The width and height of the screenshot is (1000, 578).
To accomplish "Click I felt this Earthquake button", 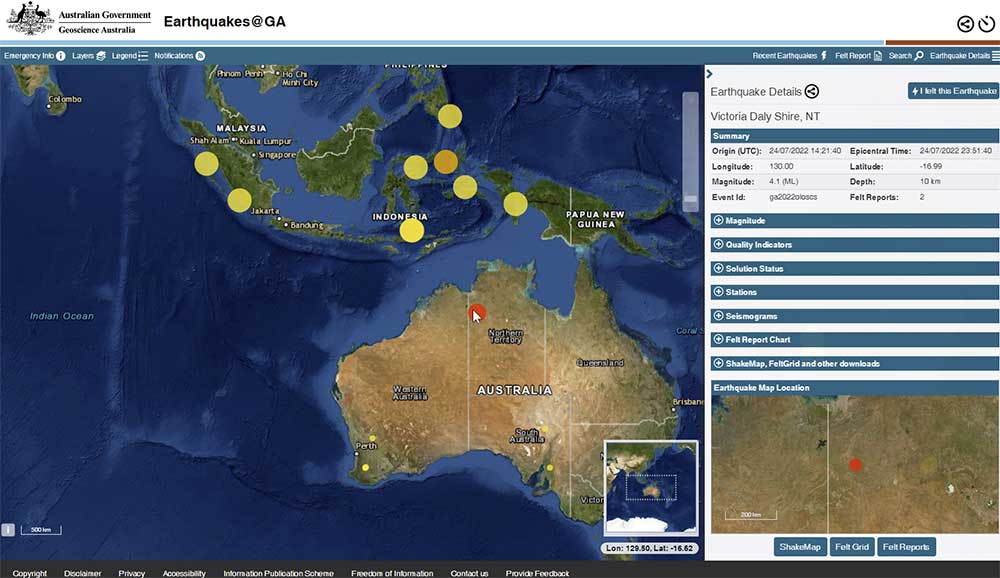I will click(953, 91).
